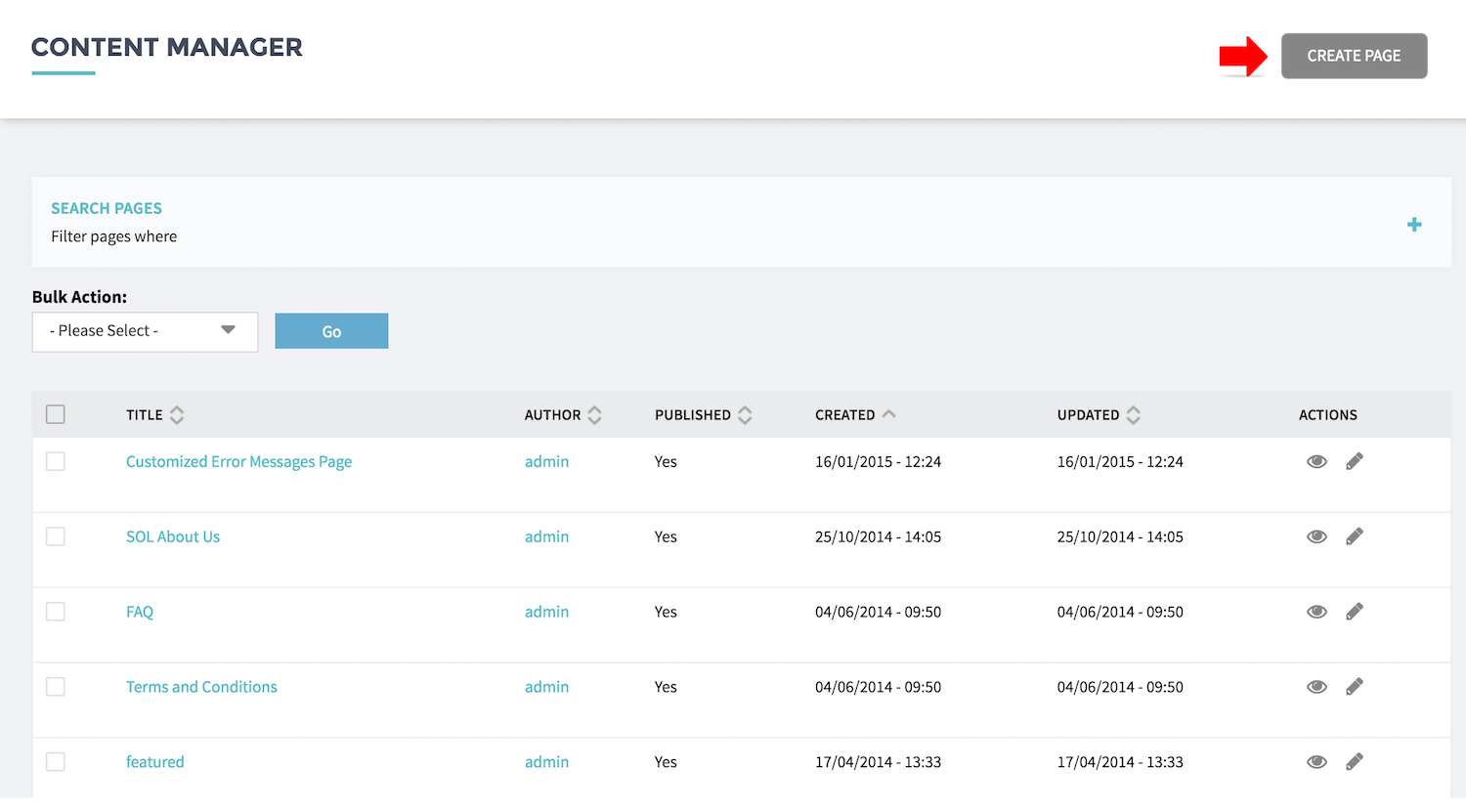Select created date 16/01/2015 - 12:24
Viewport: 1466px width, 812px height.
click(x=878, y=461)
